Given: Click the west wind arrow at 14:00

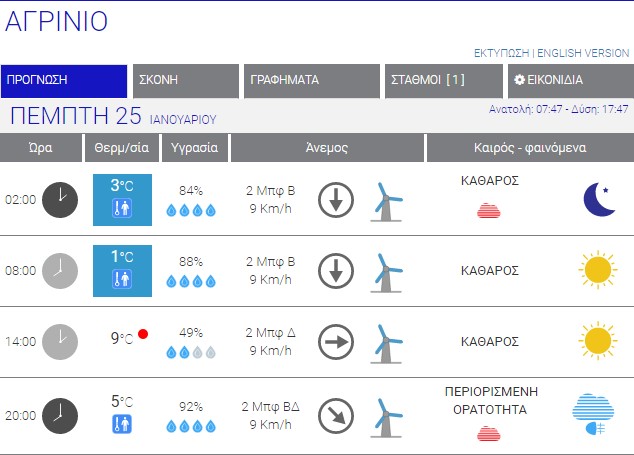Looking at the screenshot, I should click(x=336, y=342).
